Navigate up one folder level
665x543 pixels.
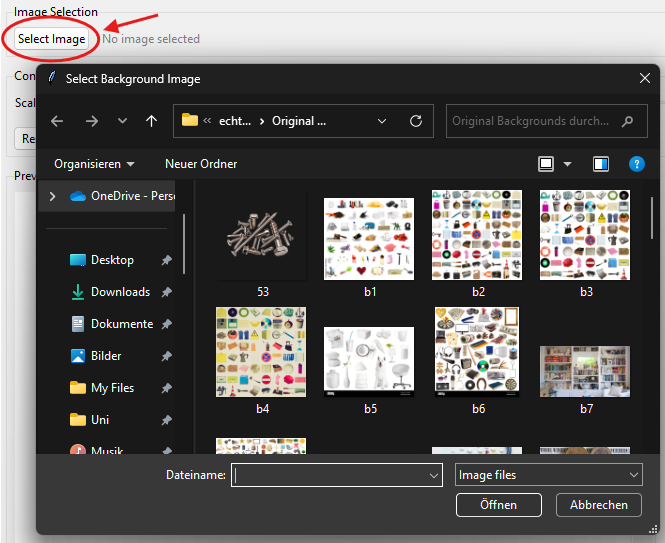(x=151, y=121)
